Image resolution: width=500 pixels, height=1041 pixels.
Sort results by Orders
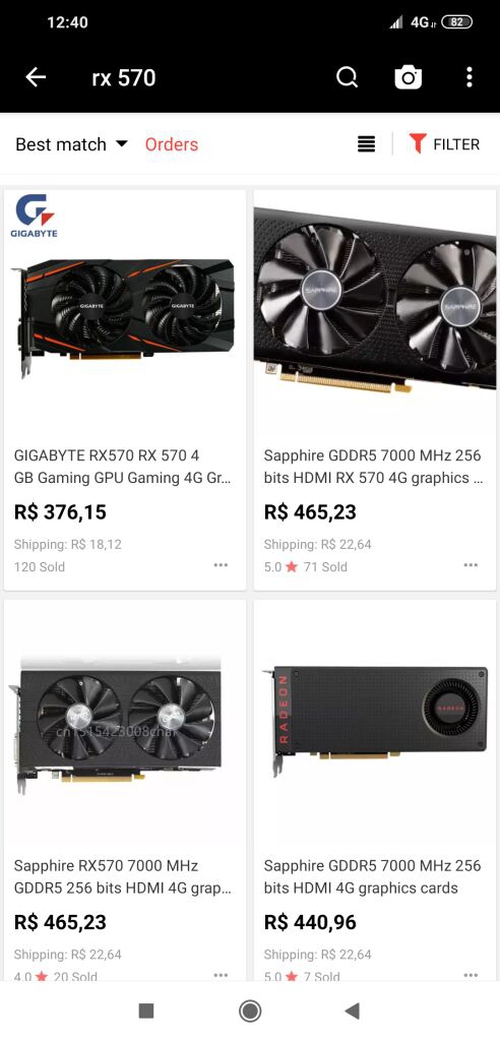coord(171,144)
